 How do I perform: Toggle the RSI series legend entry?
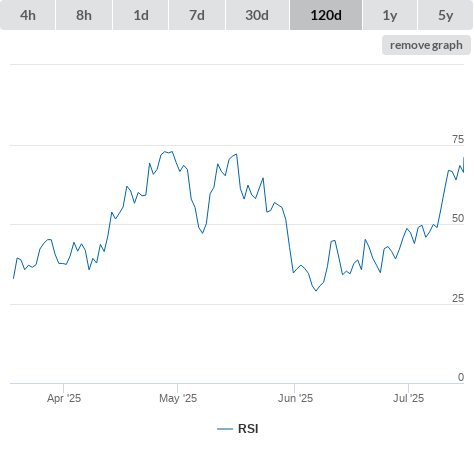[x=238, y=429]
